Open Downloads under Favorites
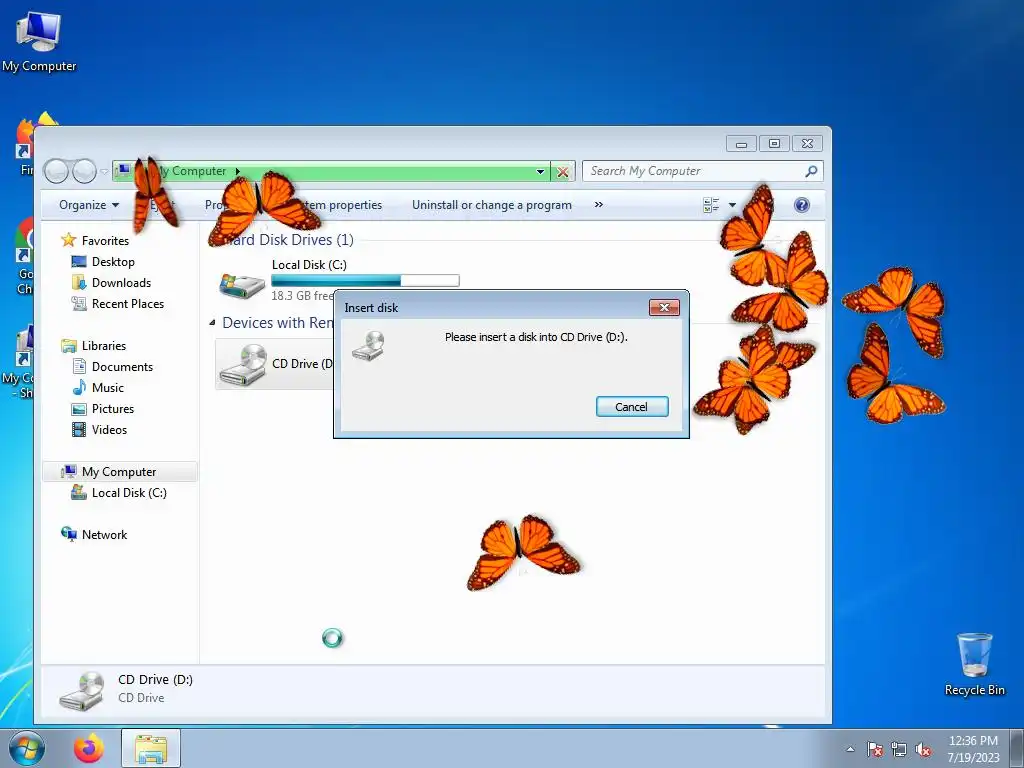 [121, 282]
